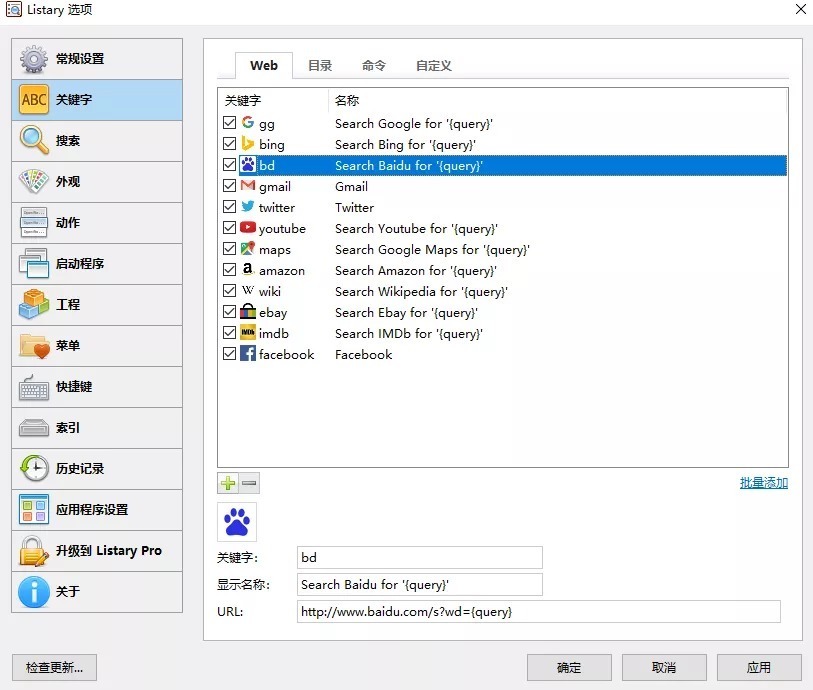Click the green plus add keyword icon
Screen dimensions: 813x690
click(x=228, y=484)
